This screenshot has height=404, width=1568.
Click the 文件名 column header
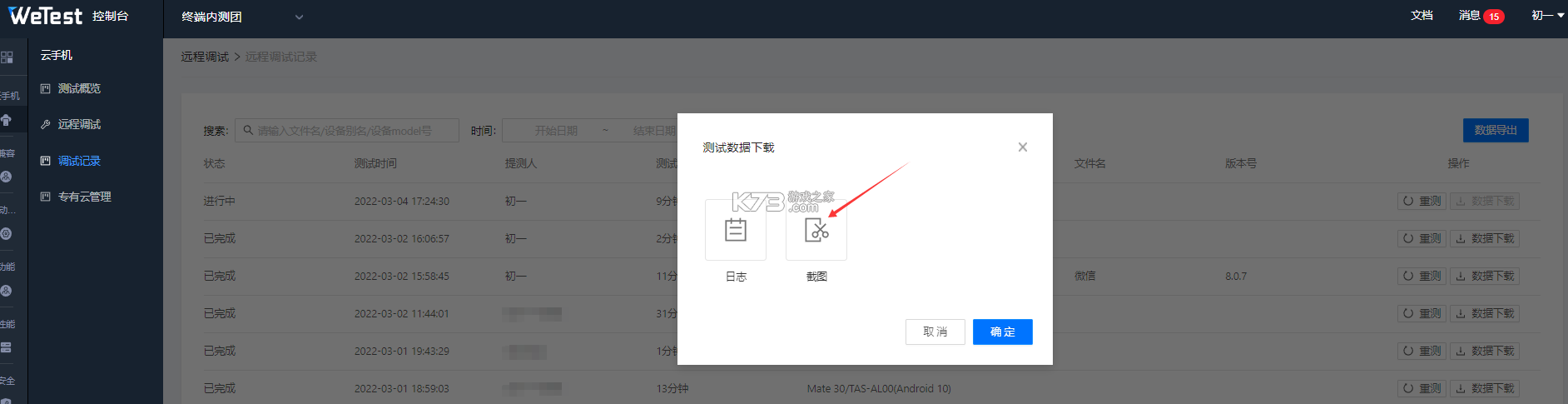click(x=1090, y=163)
